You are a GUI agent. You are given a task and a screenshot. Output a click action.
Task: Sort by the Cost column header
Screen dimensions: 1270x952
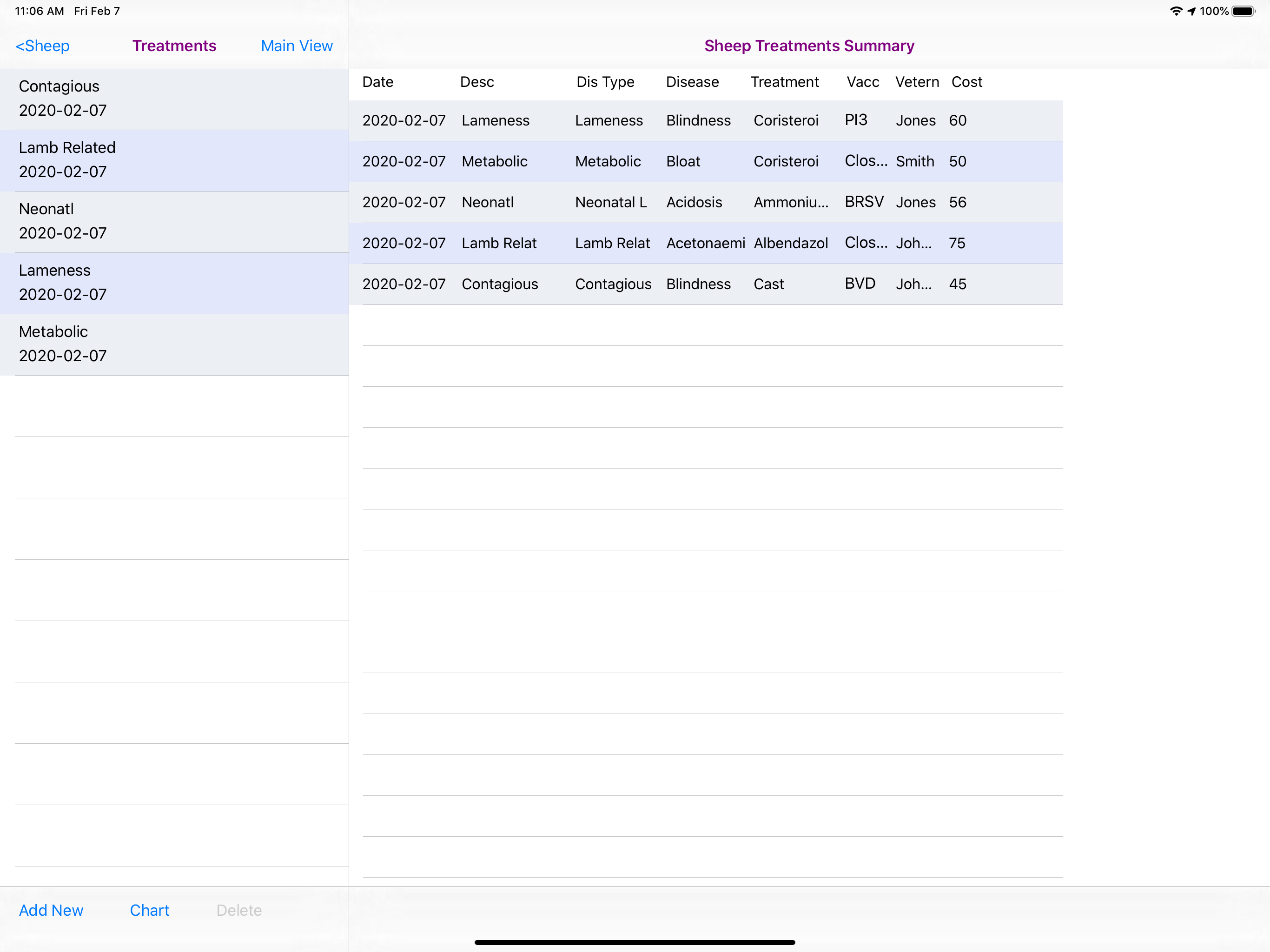pyautogui.click(x=967, y=82)
